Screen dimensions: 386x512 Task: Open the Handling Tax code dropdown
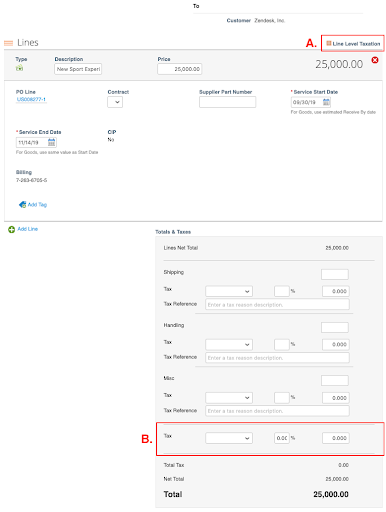coord(229,344)
